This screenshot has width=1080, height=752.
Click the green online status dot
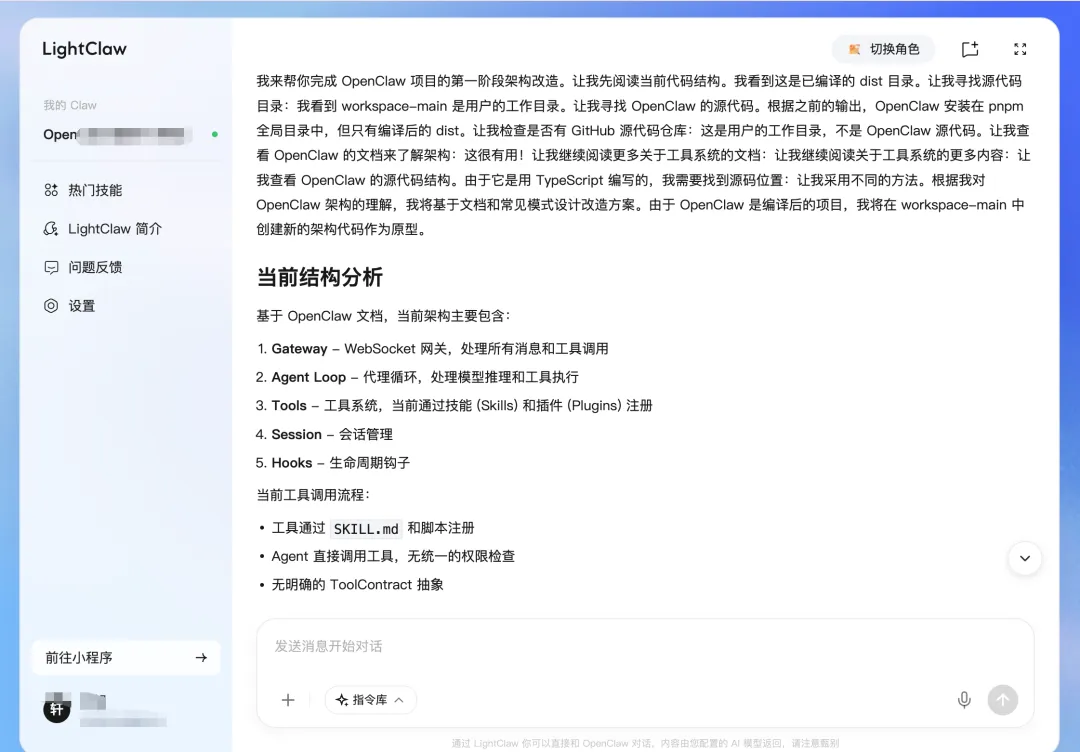(215, 134)
